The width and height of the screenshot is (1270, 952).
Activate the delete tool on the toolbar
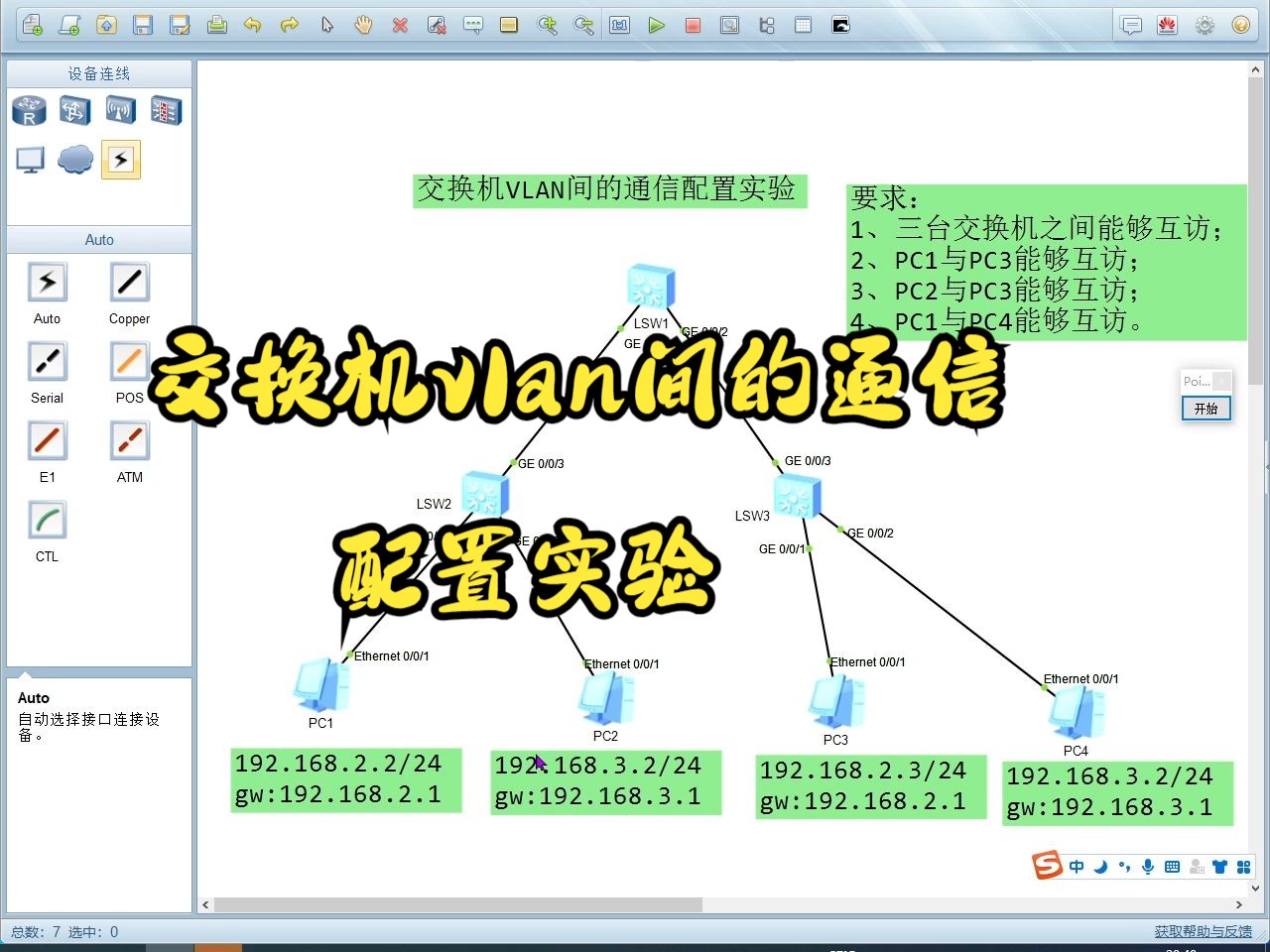point(401,25)
